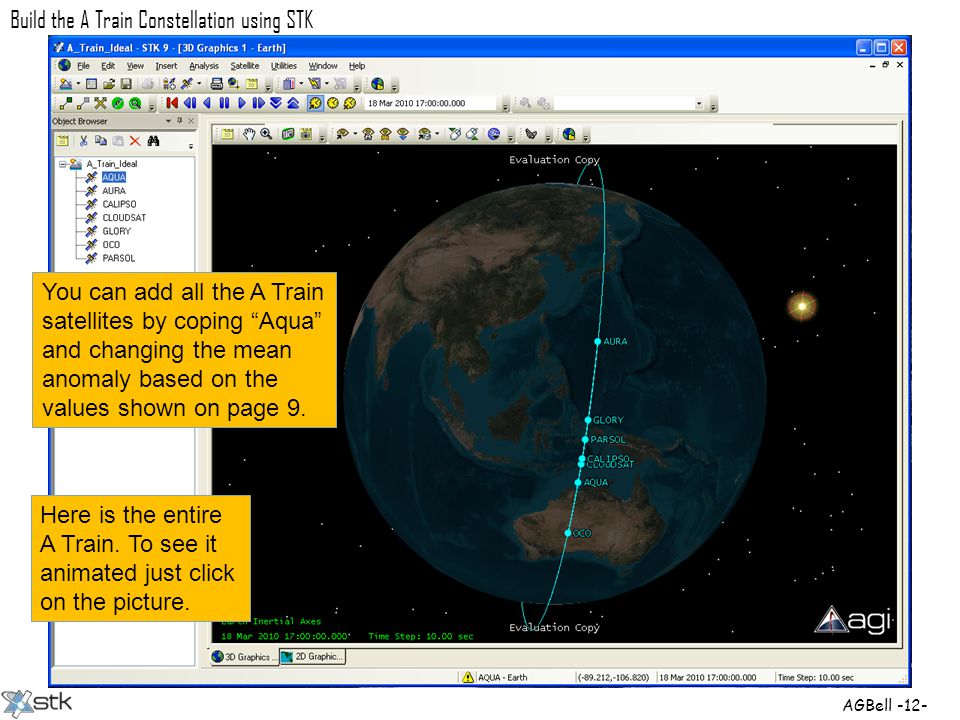
Task: Toggle X Real-time animation mode clock icon
Action: click(350, 103)
